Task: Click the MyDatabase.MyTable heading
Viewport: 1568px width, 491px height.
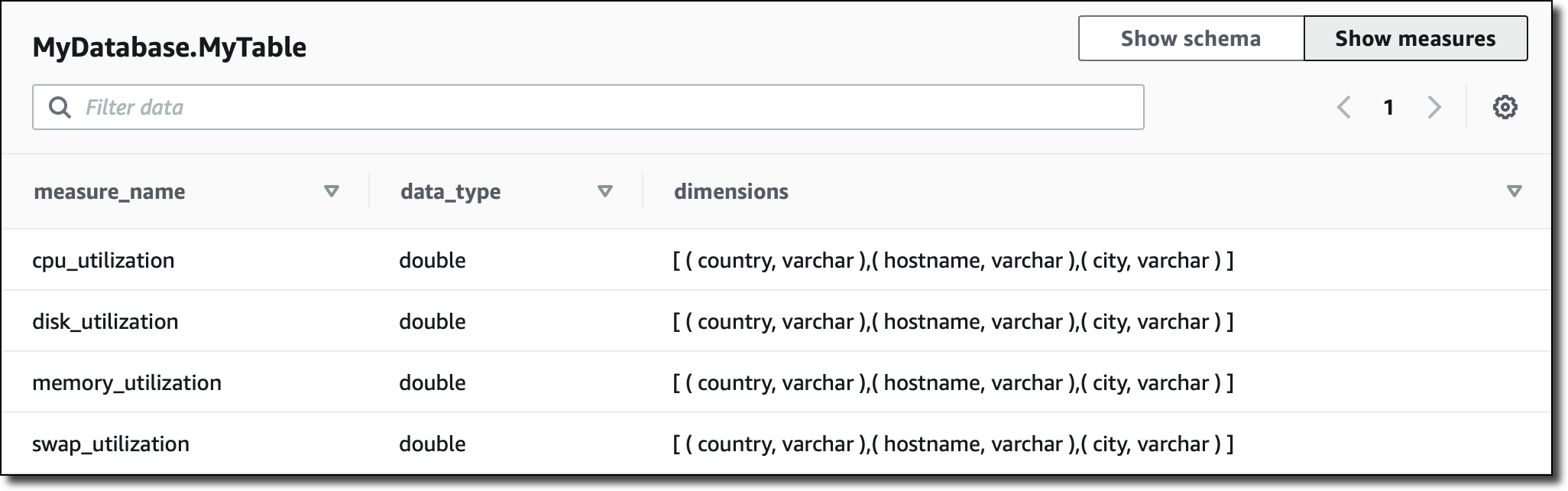Action: tap(170, 47)
